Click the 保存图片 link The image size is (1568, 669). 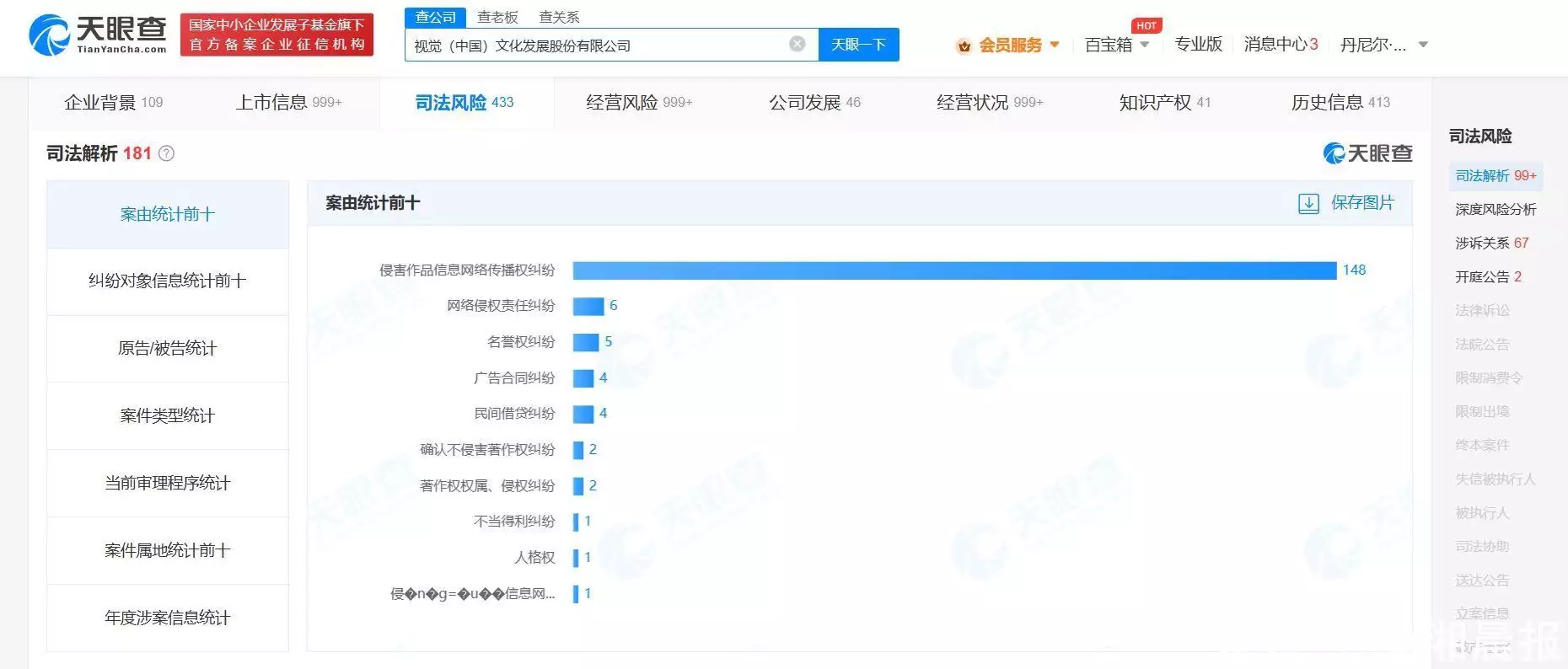click(1362, 203)
